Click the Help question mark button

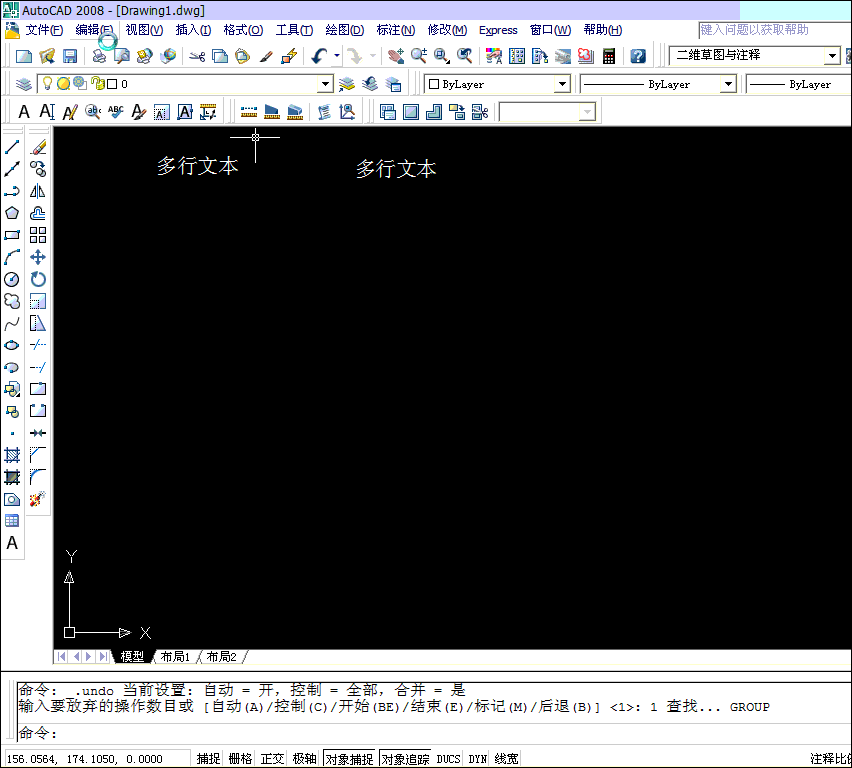point(637,55)
